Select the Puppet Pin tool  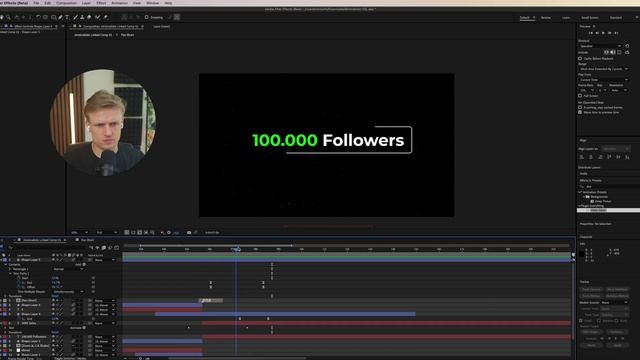[x=105, y=17]
